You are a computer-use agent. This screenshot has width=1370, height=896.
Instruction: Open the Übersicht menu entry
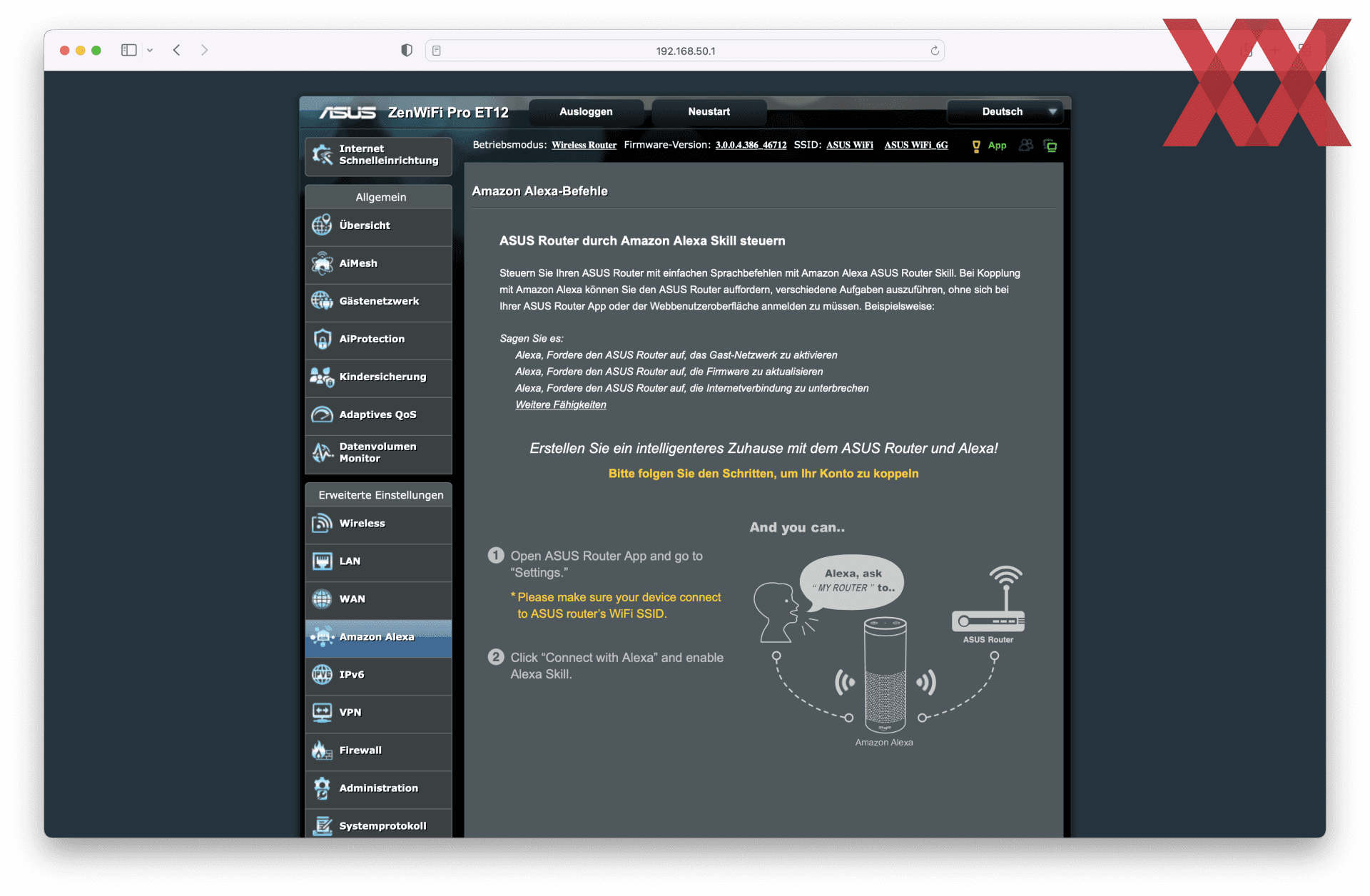pos(378,226)
